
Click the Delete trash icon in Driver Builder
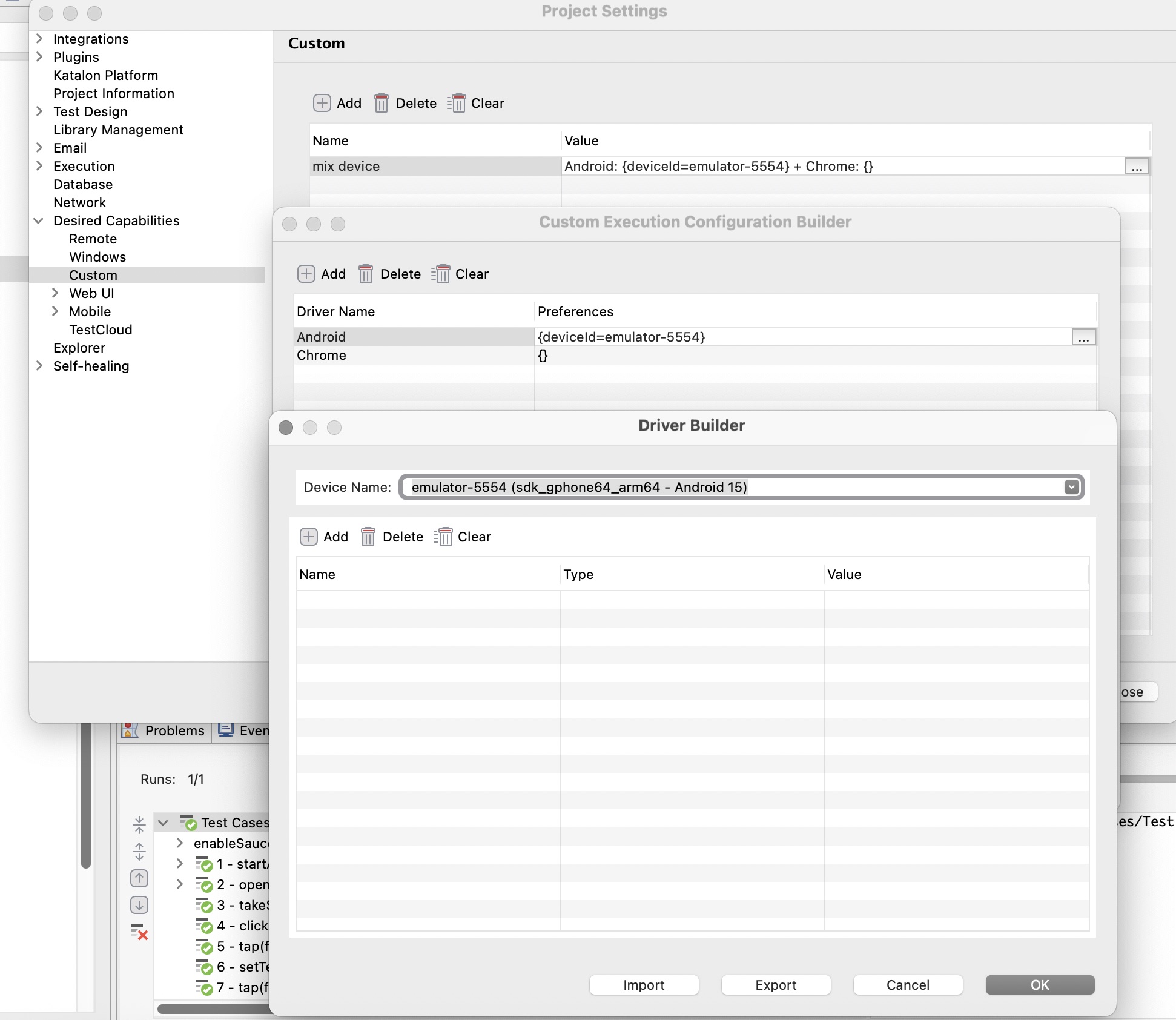click(x=368, y=537)
